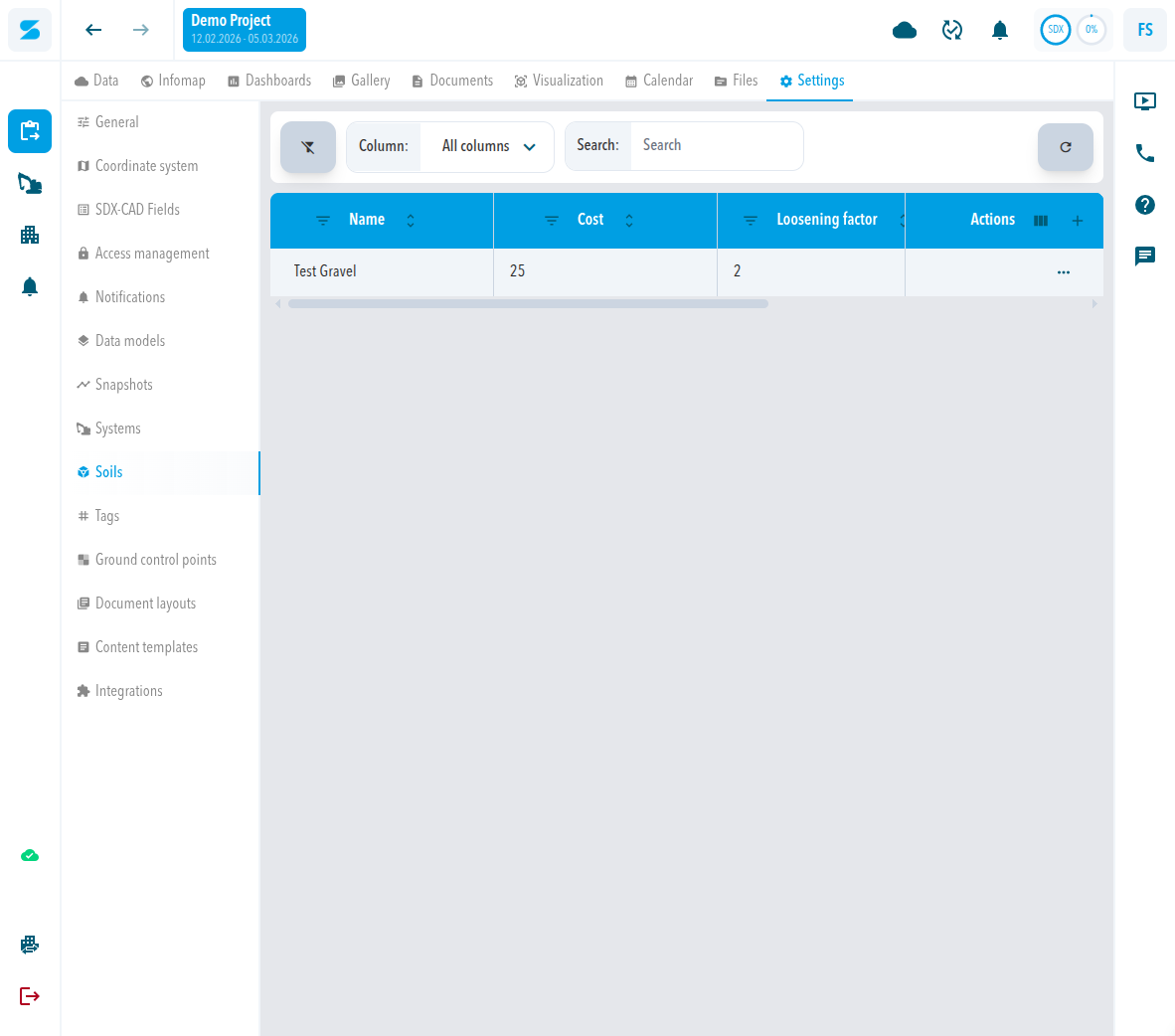Image resolution: width=1175 pixels, height=1036 pixels.
Task: Focus the Search input field
Action: tap(717, 145)
